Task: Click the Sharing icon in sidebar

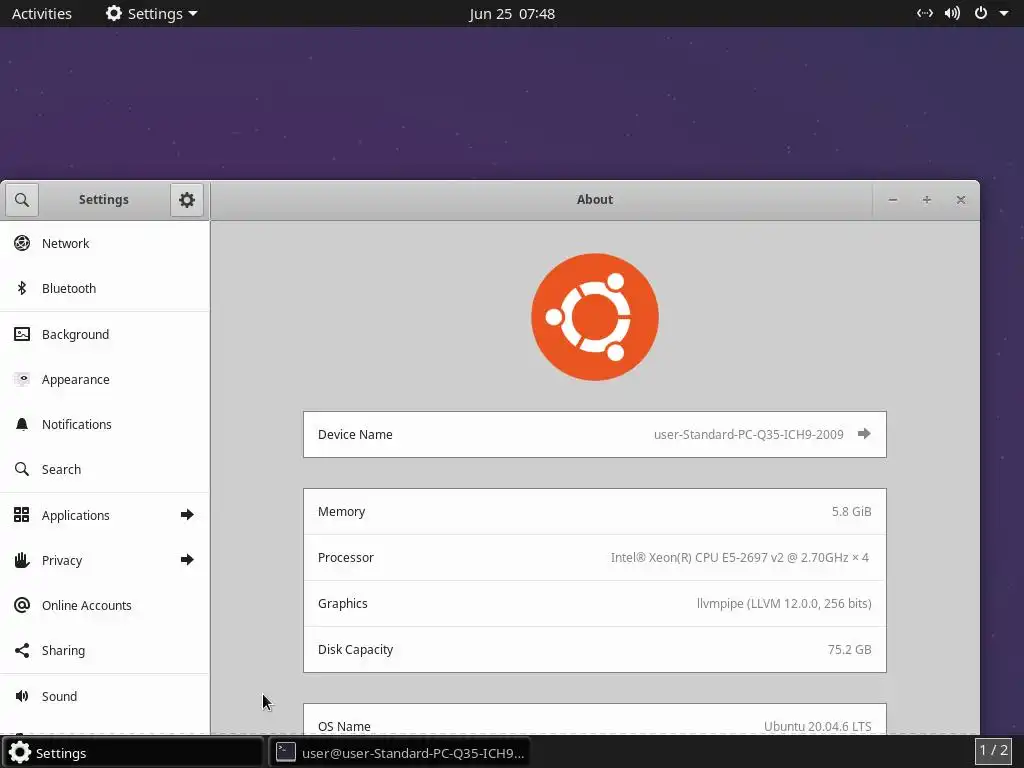Action: pos(22,650)
